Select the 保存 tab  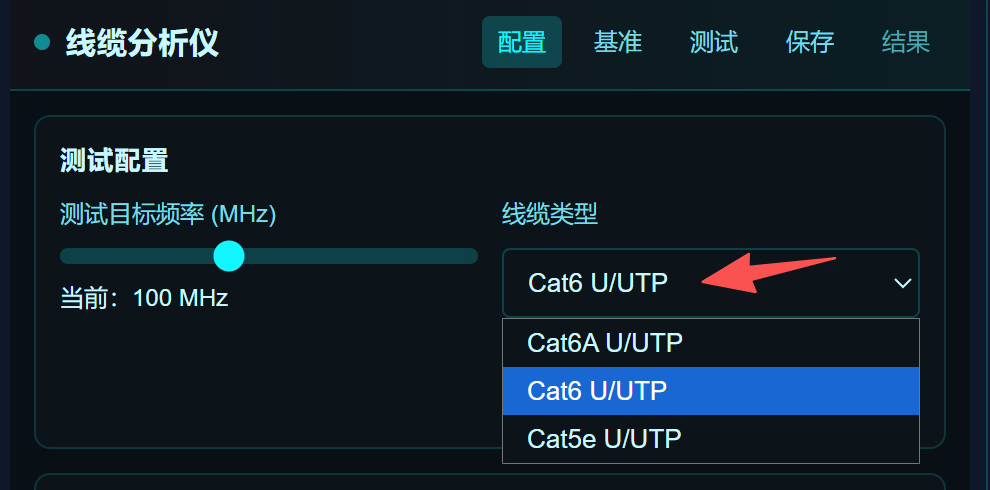click(810, 42)
